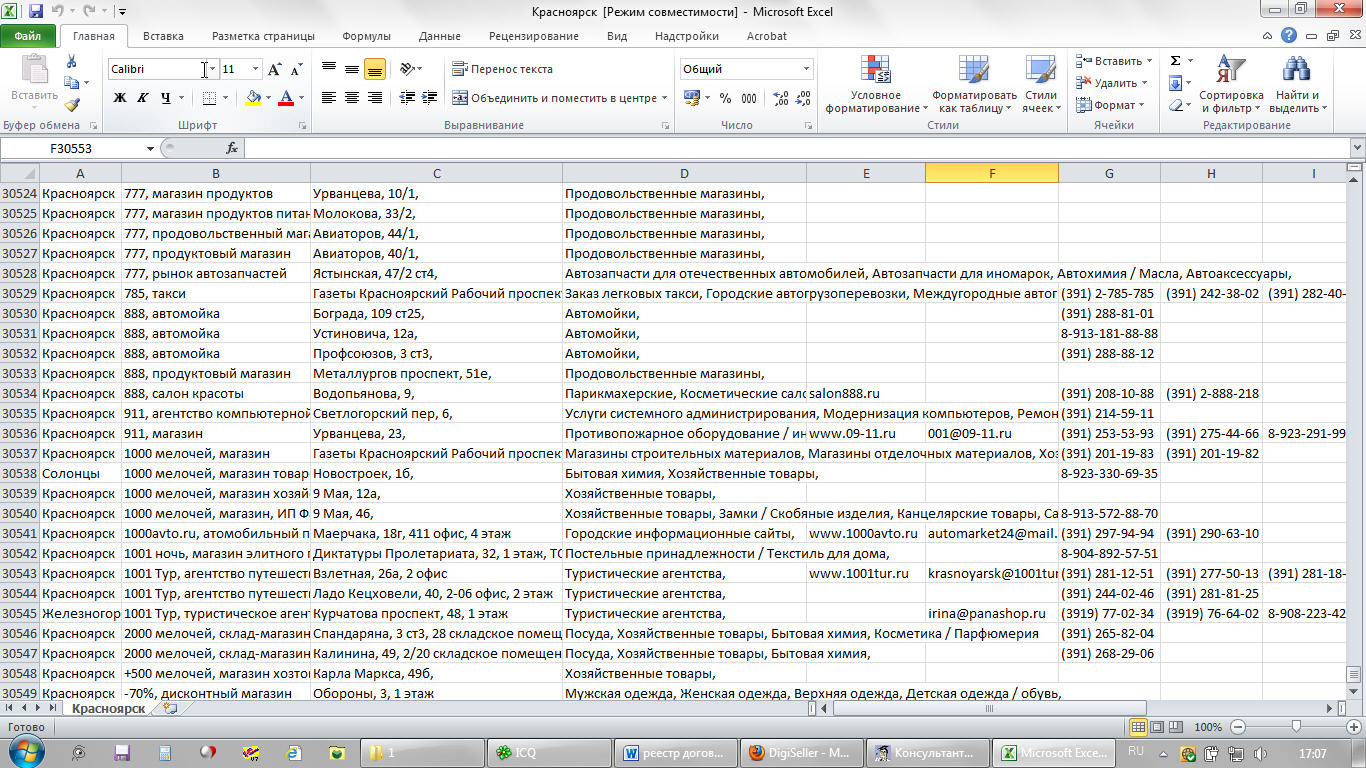Click the insert function fx icon
The image size is (1366, 768).
pos(231,148)
